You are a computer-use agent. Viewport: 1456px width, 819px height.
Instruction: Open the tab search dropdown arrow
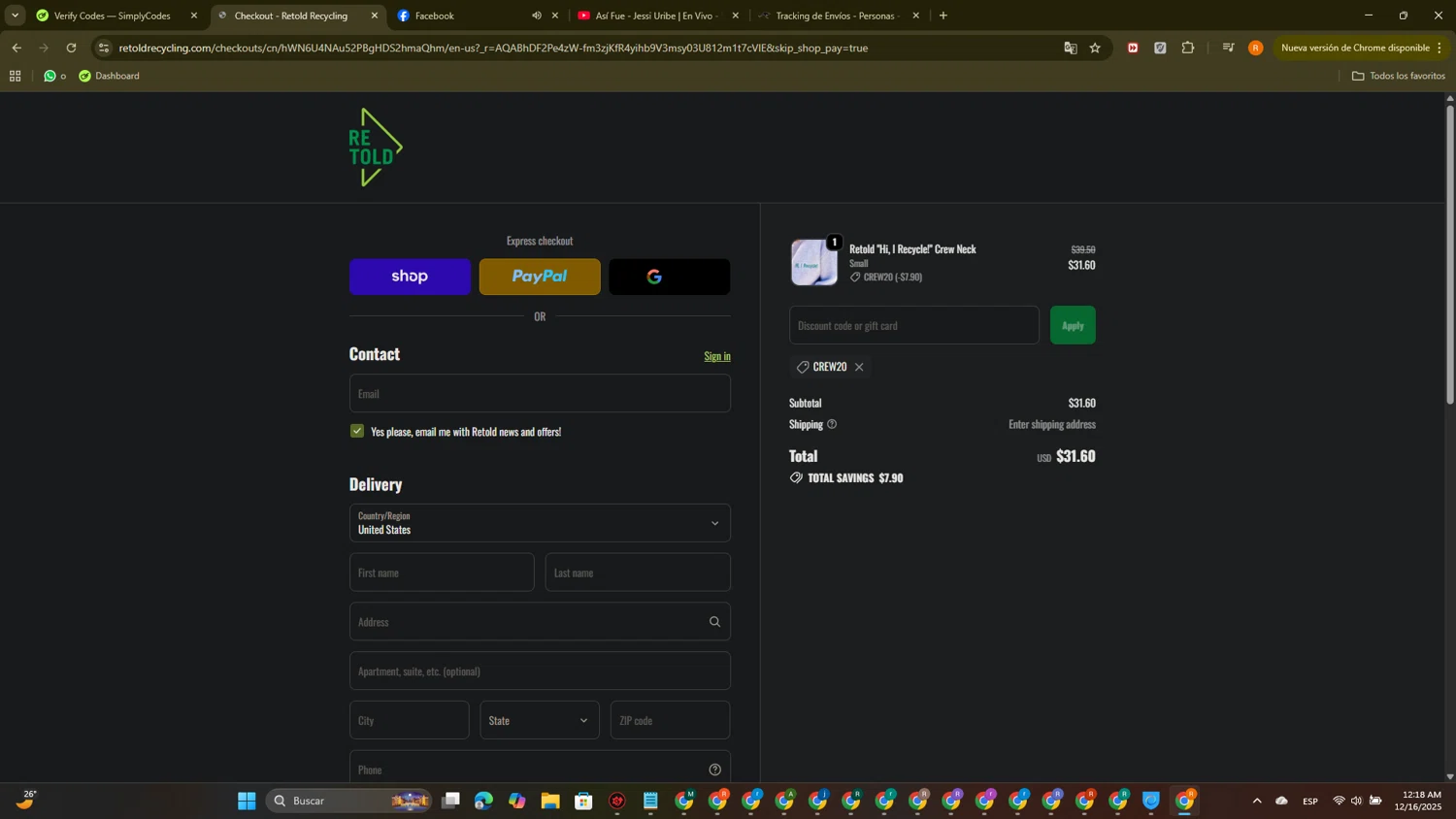15,16
